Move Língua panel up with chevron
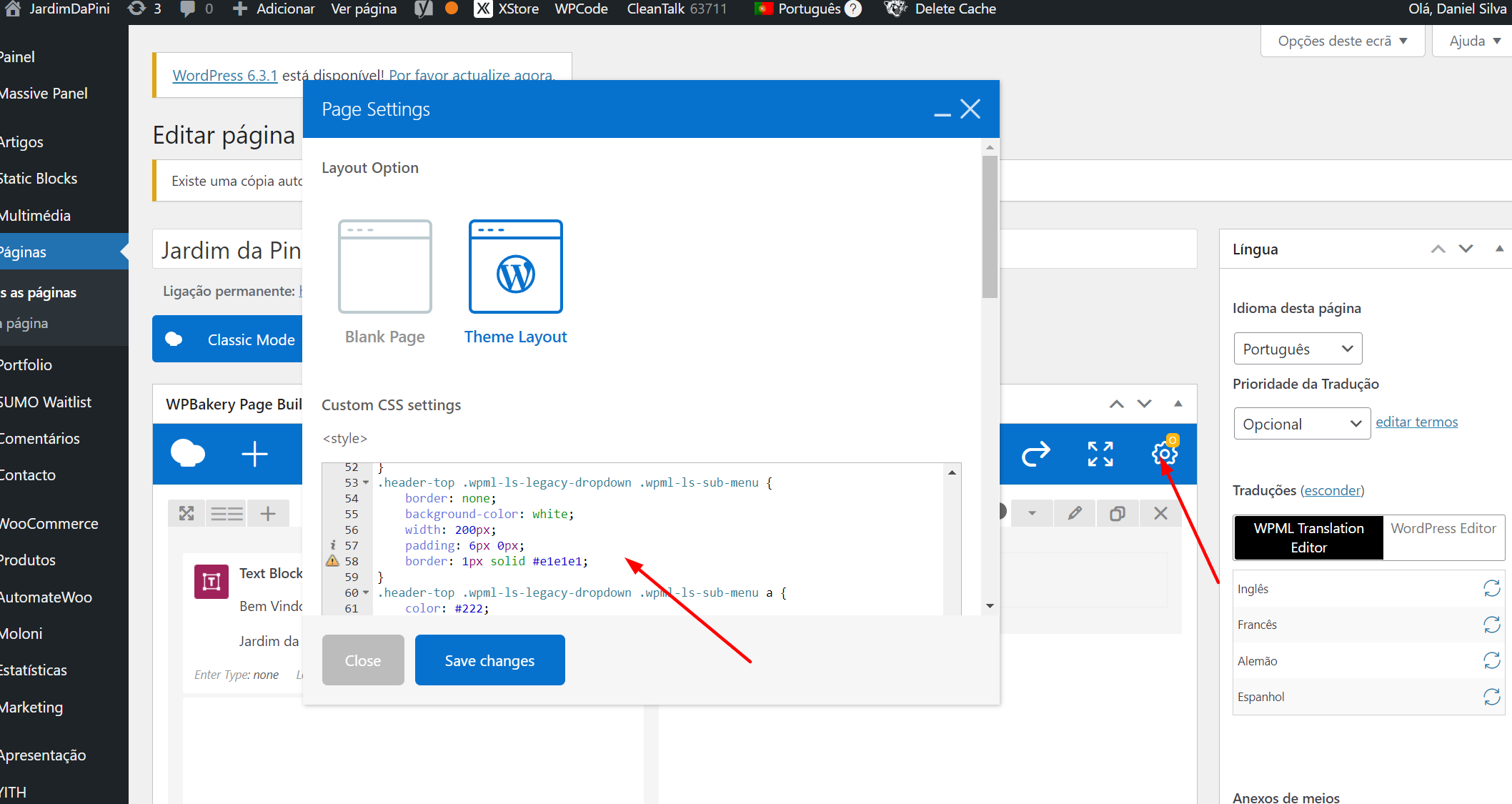 pyautogui.click(x=1438, y=249)
